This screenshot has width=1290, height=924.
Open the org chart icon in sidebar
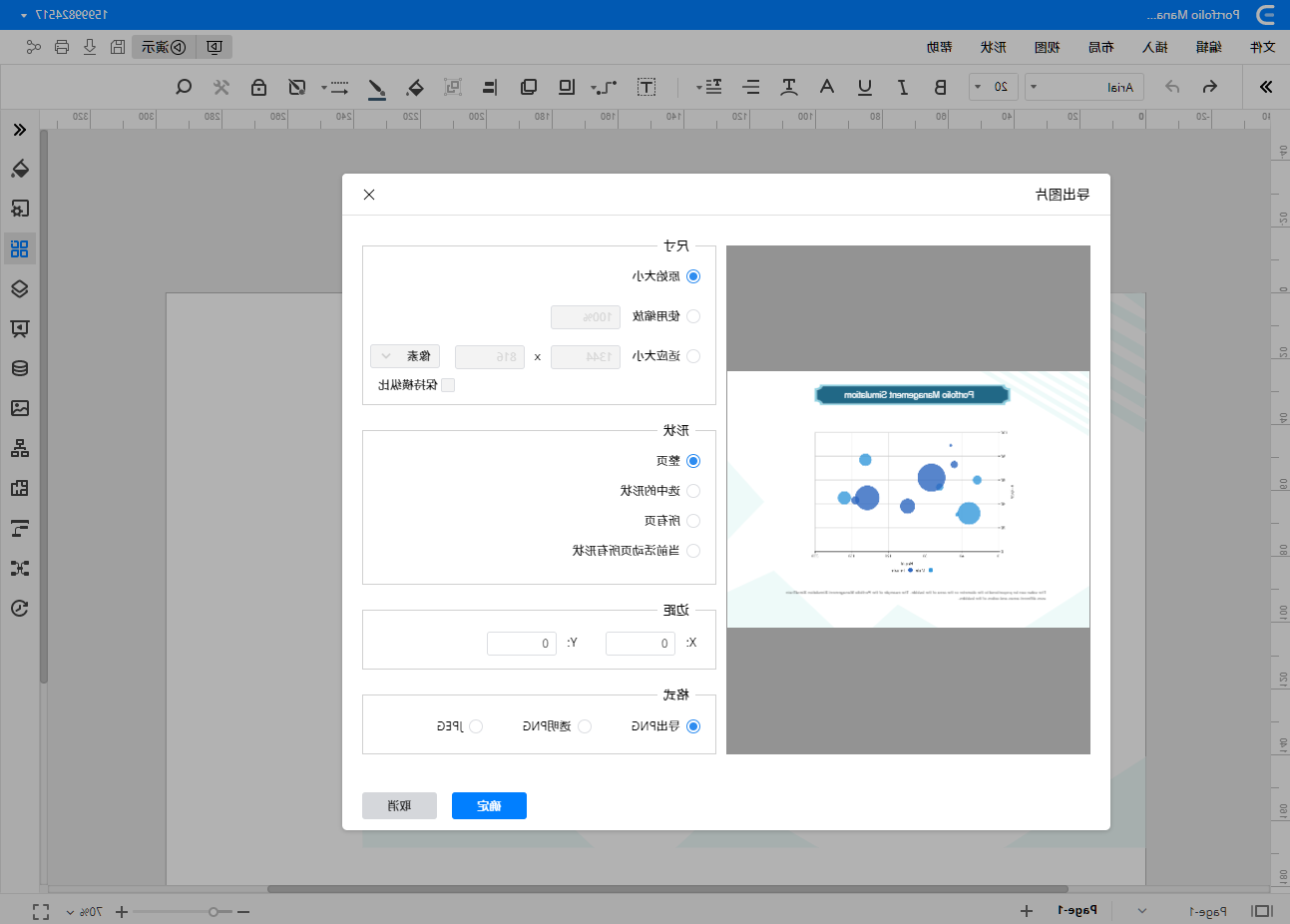coord(20,448)
